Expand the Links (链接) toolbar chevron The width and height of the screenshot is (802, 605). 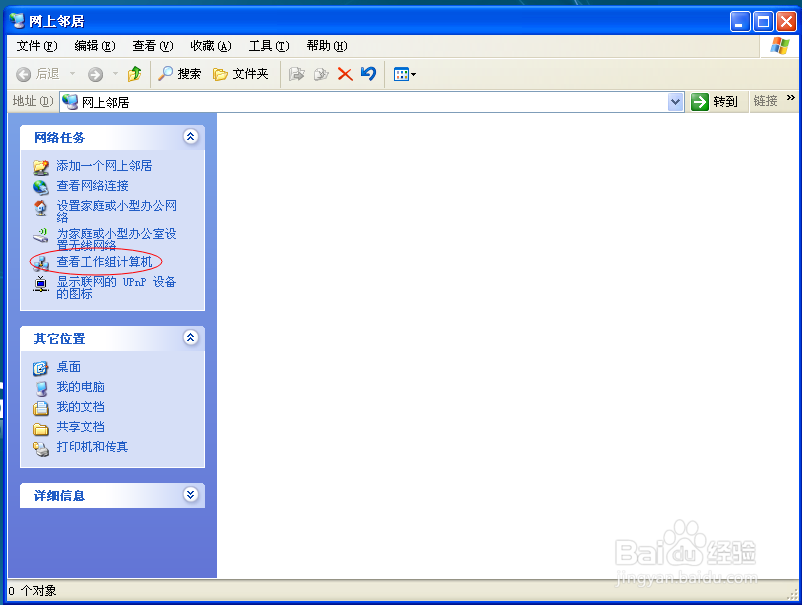point(791,98)
